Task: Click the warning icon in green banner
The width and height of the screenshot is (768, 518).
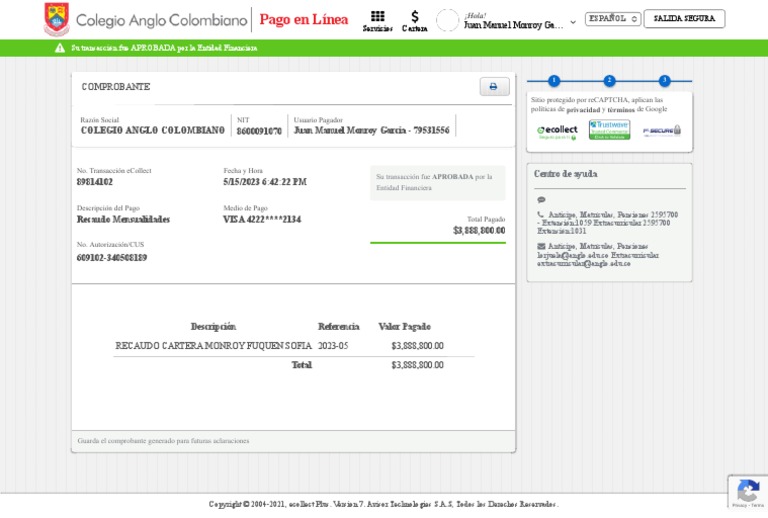Action: (x=60, y=47)
